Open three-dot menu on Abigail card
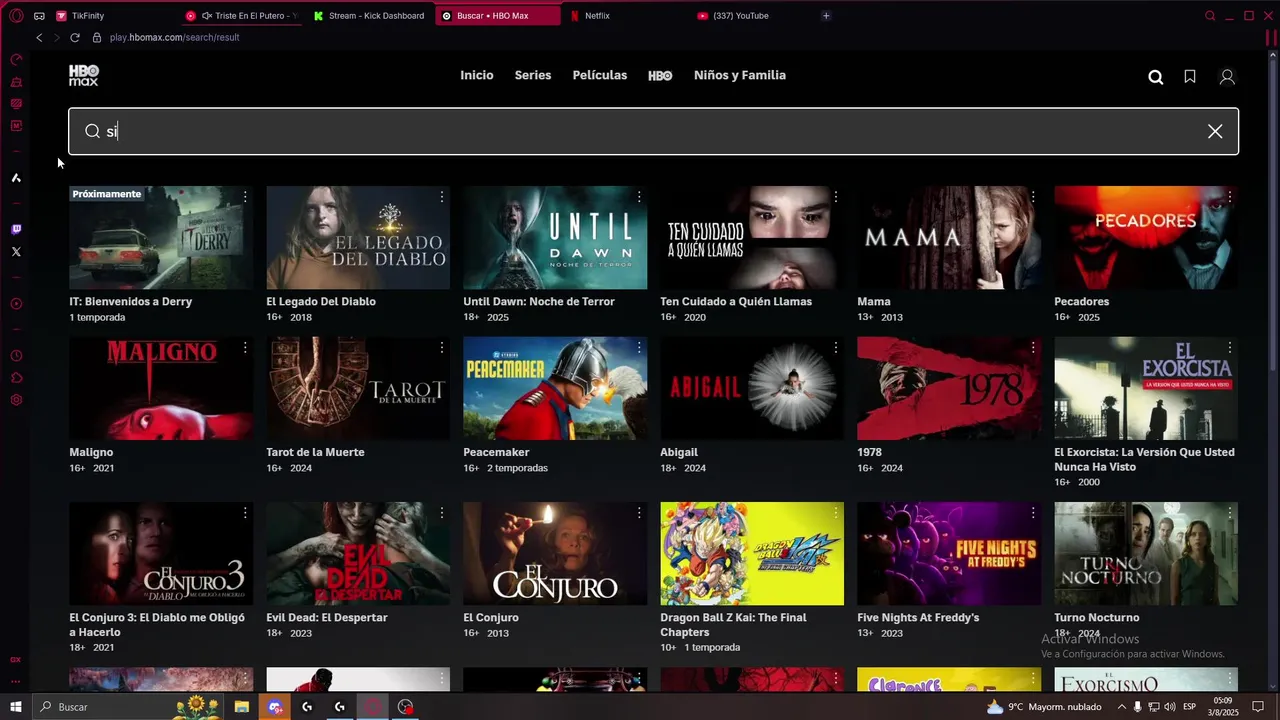The height and width of the screenshot is (720, 1280). 836,348
